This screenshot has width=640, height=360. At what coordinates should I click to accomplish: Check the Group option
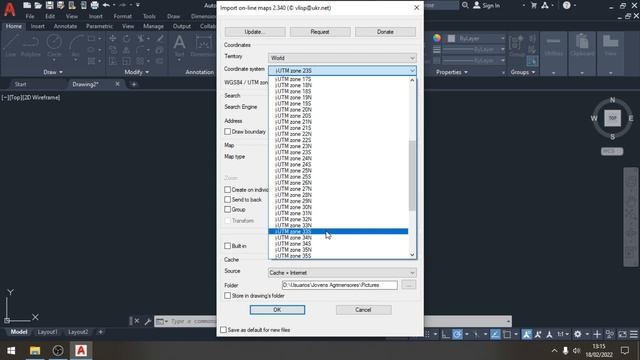point(227,209)
